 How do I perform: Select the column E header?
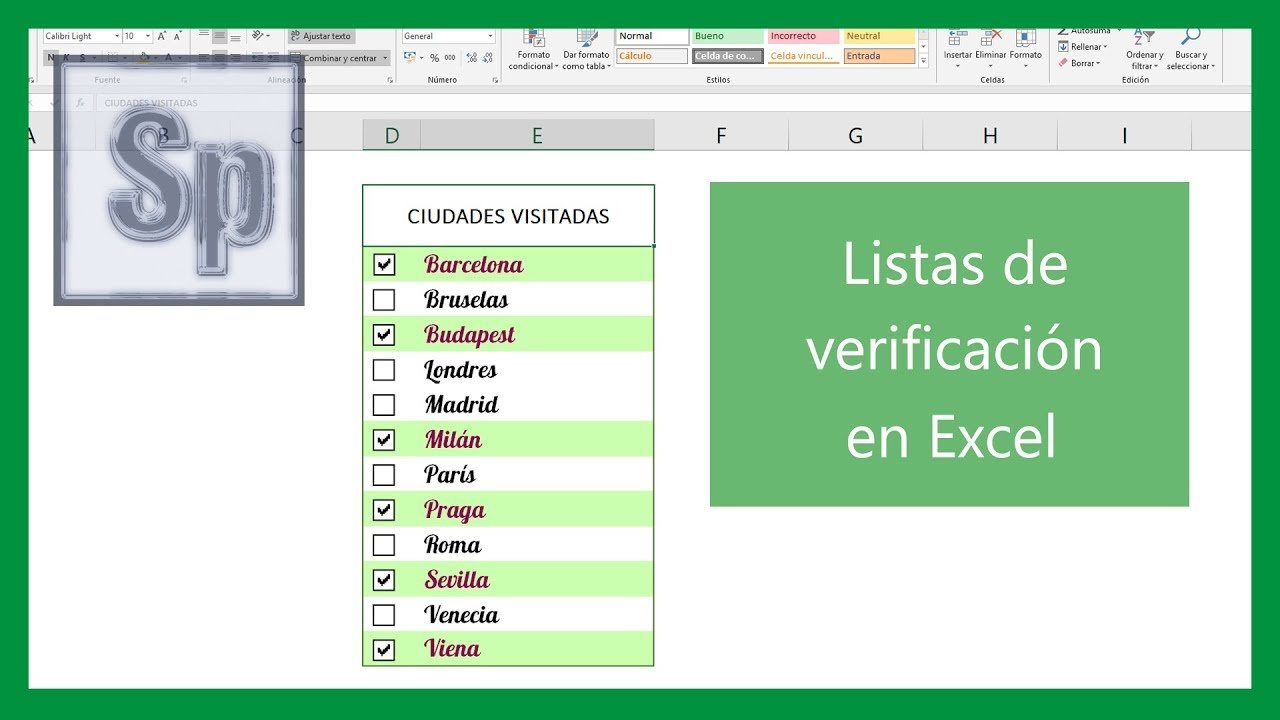pos(537,133)
